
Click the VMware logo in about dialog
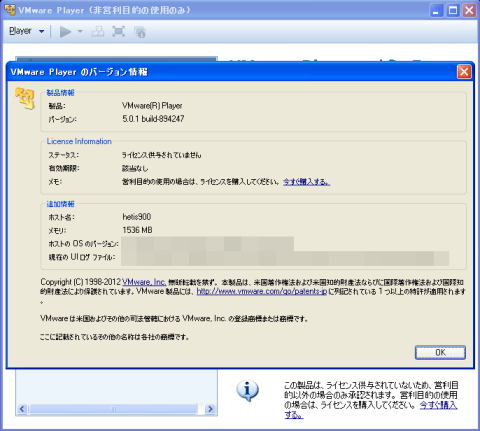(x=25, y=98)
